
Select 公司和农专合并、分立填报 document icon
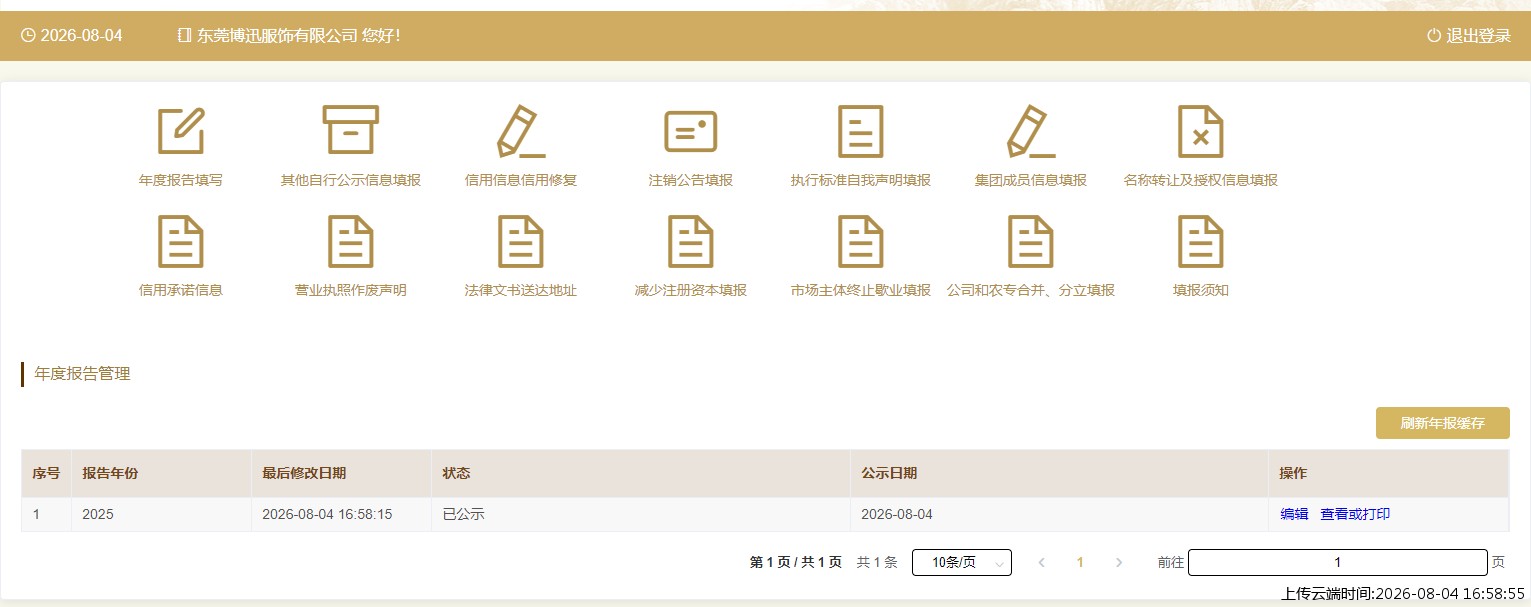coord(1031,241)
